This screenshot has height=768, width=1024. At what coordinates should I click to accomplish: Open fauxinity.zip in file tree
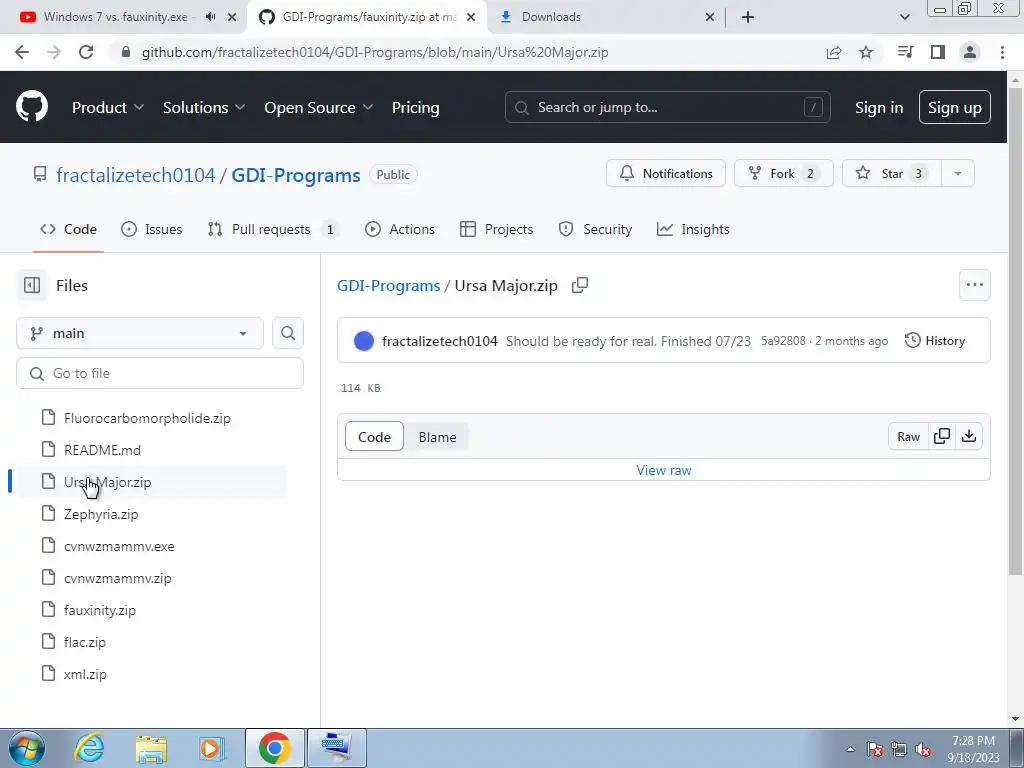(100, 610)
